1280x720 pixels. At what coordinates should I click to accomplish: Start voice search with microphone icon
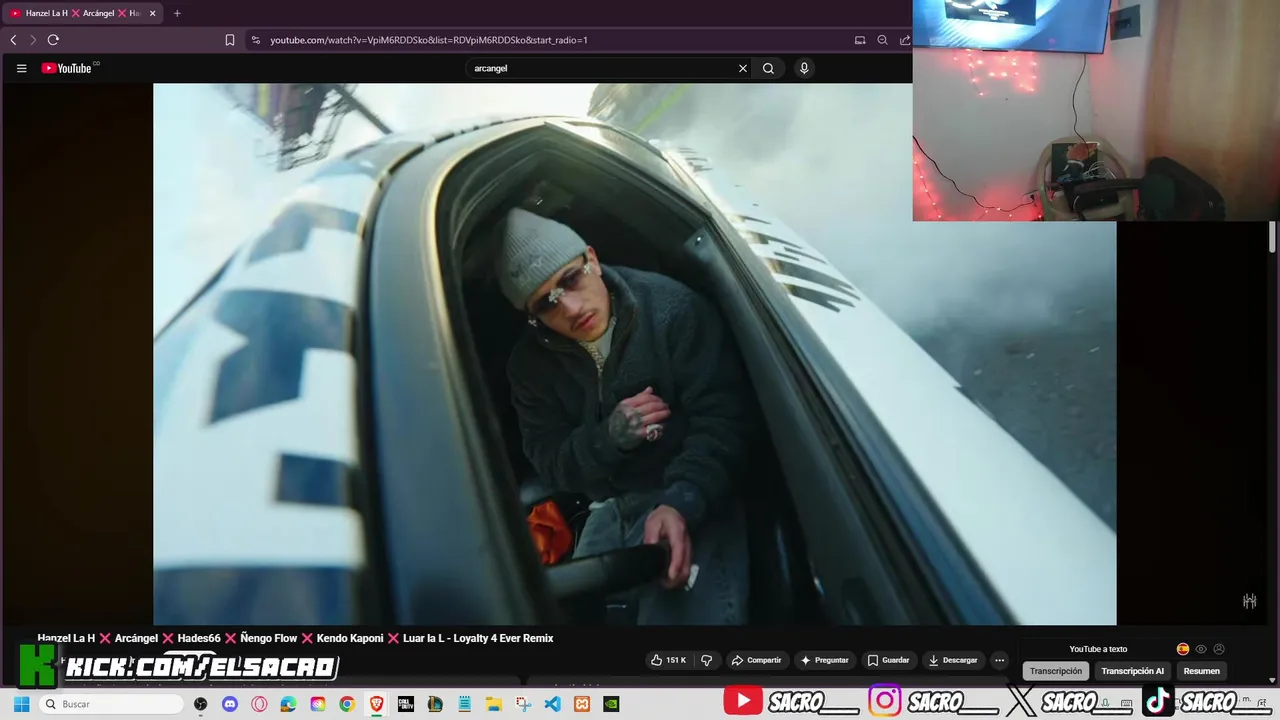tap(804, 68)
